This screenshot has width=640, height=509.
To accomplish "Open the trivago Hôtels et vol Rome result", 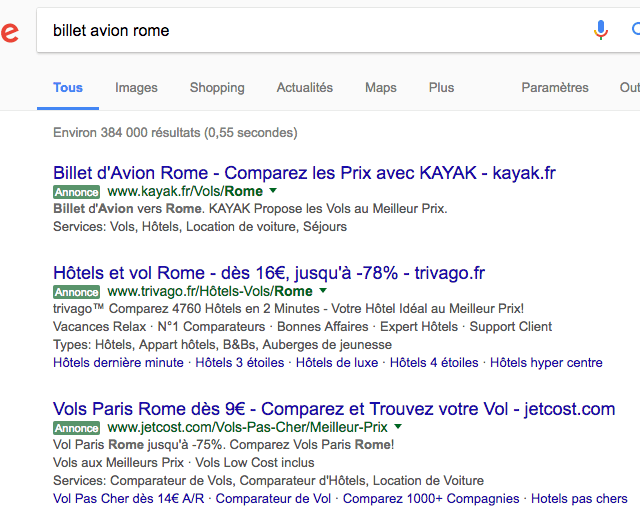I will tap(269, 273).
